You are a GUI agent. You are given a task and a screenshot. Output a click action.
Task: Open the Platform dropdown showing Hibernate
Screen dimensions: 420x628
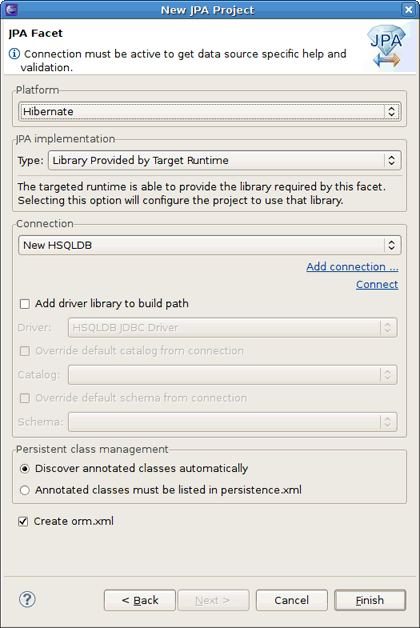(x=209, y=111)
